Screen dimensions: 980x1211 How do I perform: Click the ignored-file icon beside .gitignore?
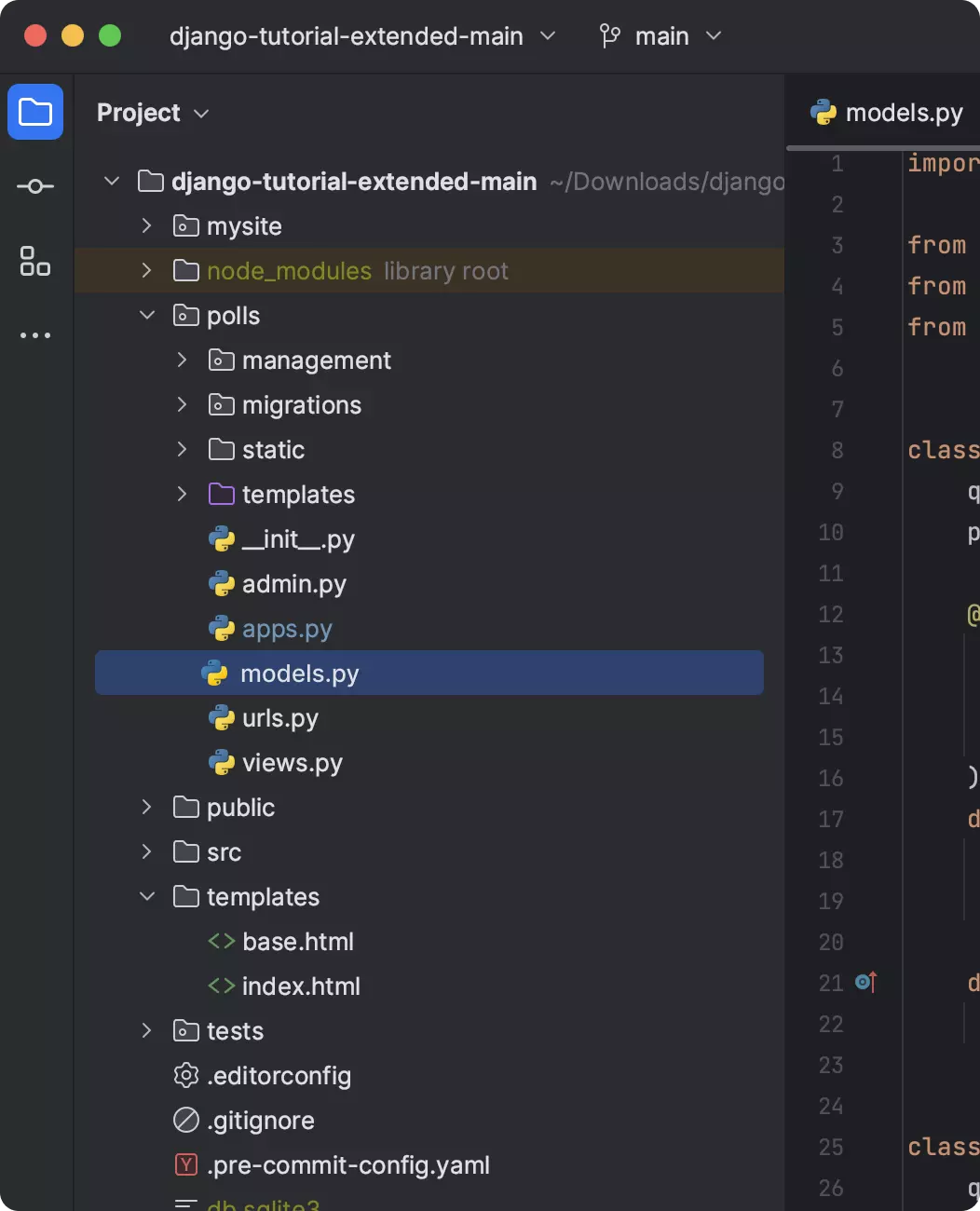(x=186, y=1120)
